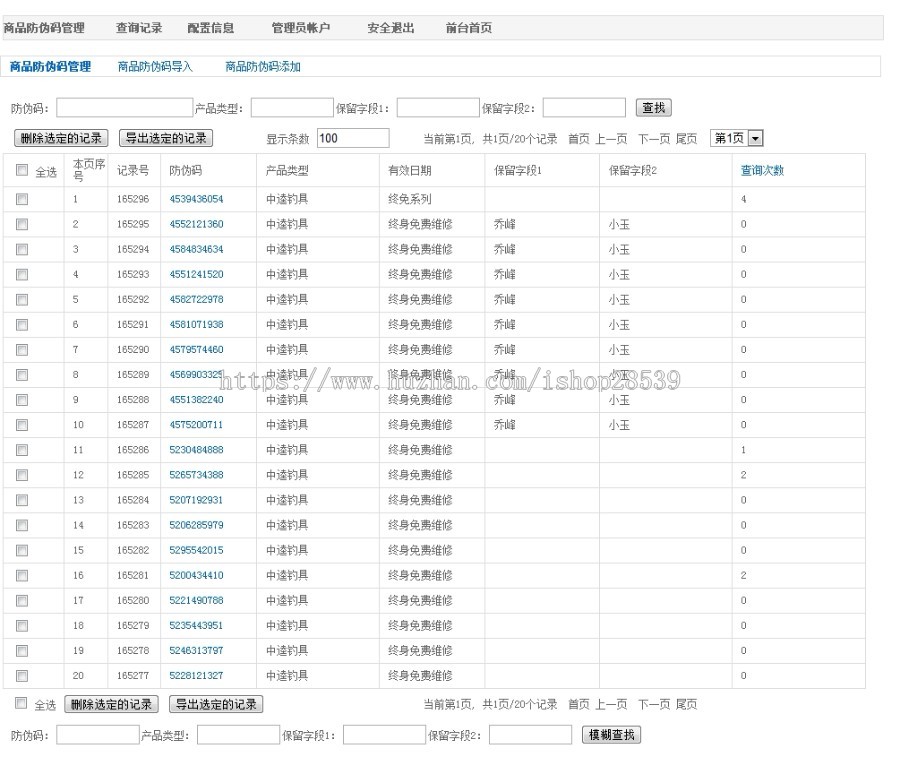Check the row for record 165277
This screenshot has width=900, height=757.
tap(22, 676)
